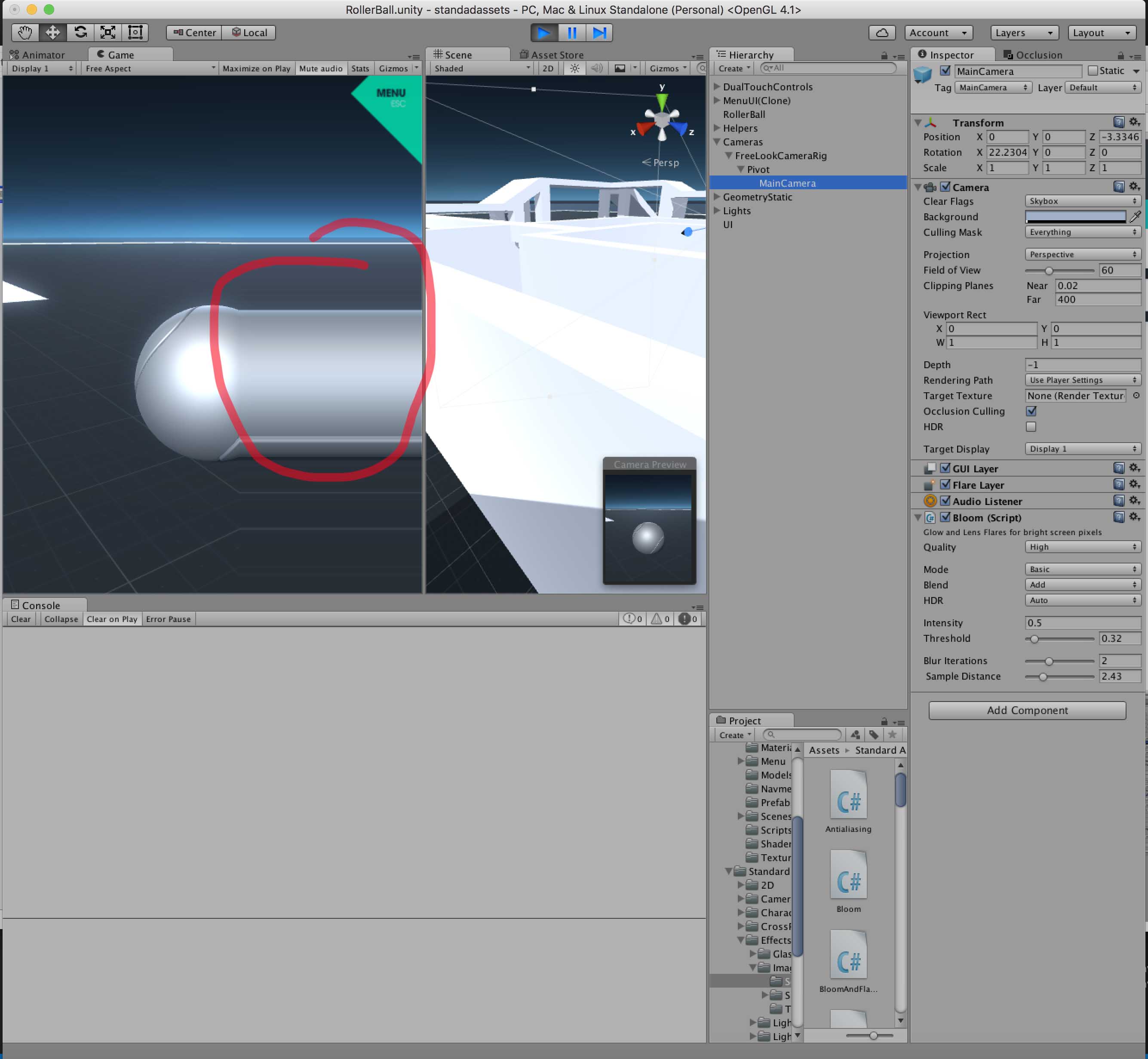Toggle MainCamera active checkbox

(x=945, y=71)
